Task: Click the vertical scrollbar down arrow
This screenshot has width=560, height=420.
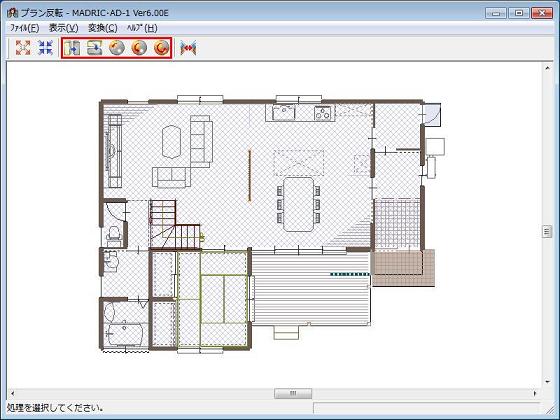Action: tap(547, 381)
